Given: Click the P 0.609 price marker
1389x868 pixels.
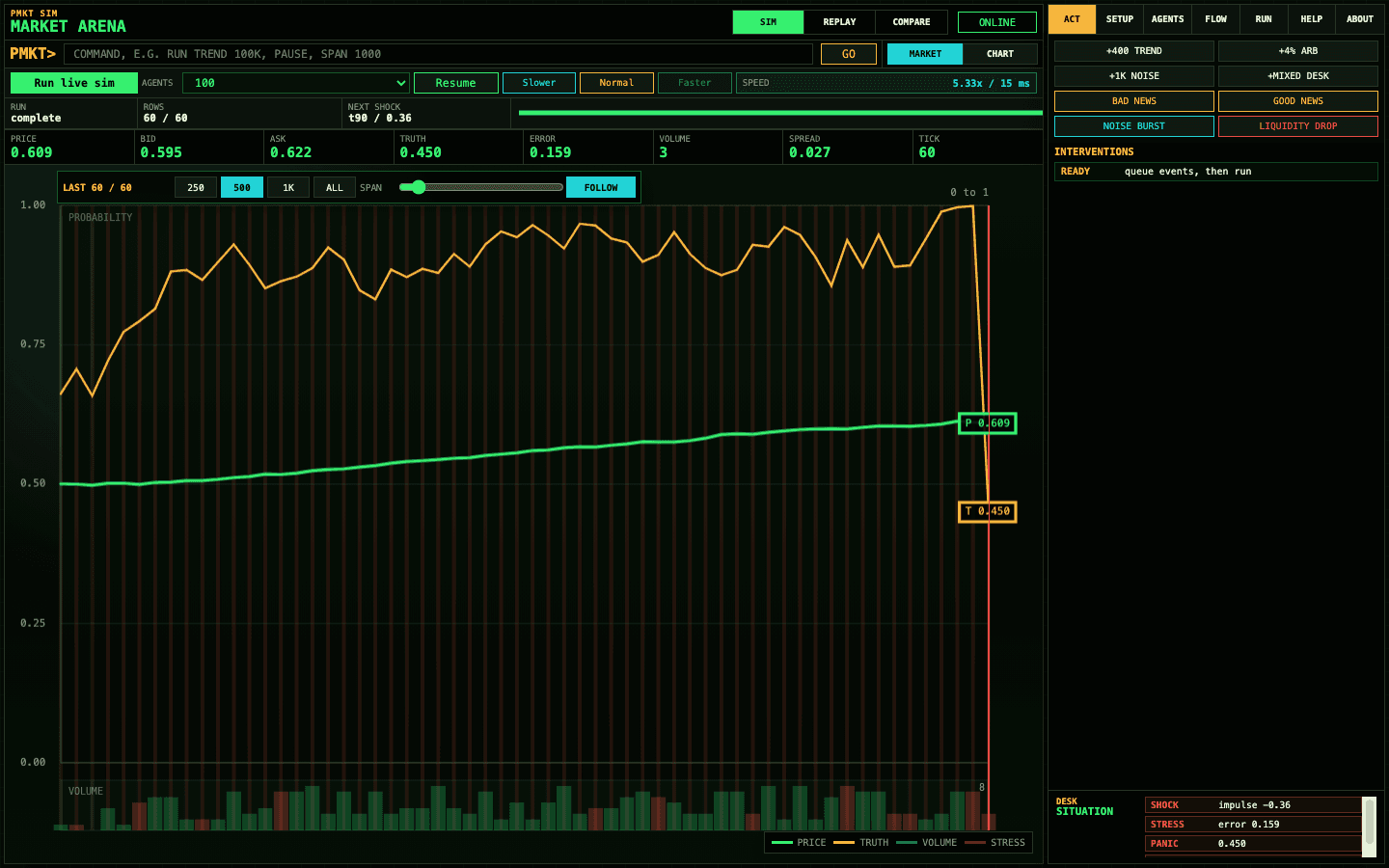Looking at the screenshot, I should [988, 423].
